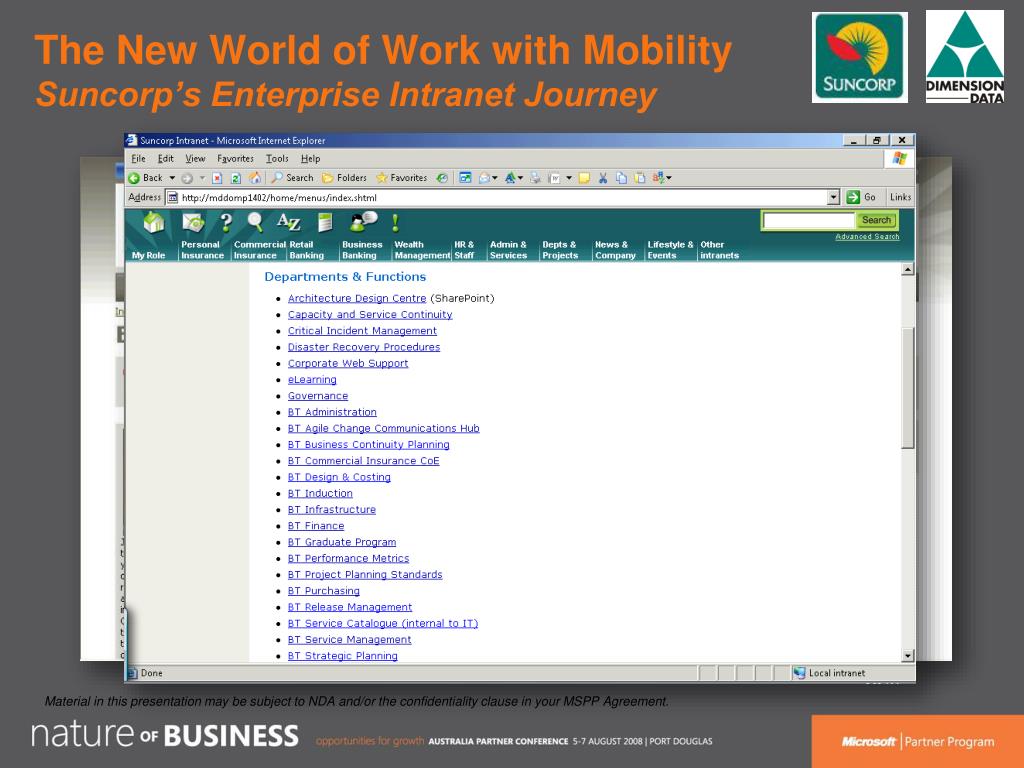Select the Wealth Management navigation tab
Viewport: 1024px width, 768px height.
[422, 250]
